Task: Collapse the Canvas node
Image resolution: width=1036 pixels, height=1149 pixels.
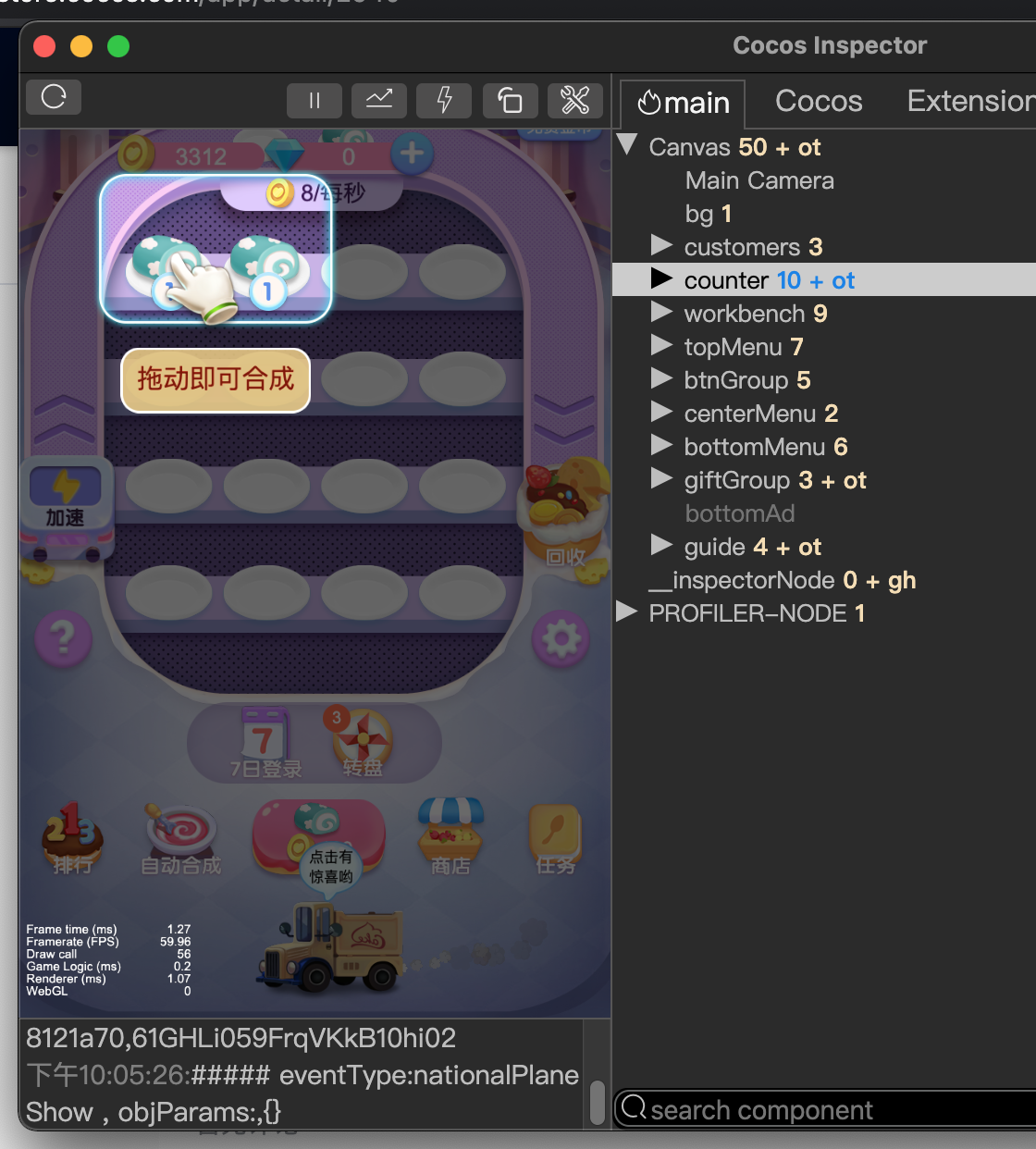Action: [x=627, y=144]
